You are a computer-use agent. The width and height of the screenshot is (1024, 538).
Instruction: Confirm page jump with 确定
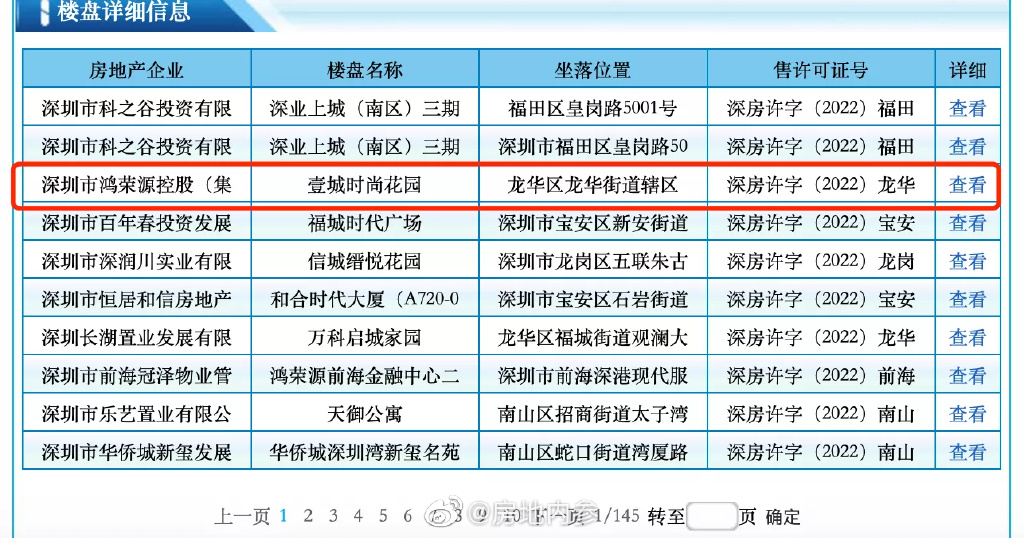click(x=782, y=517)
